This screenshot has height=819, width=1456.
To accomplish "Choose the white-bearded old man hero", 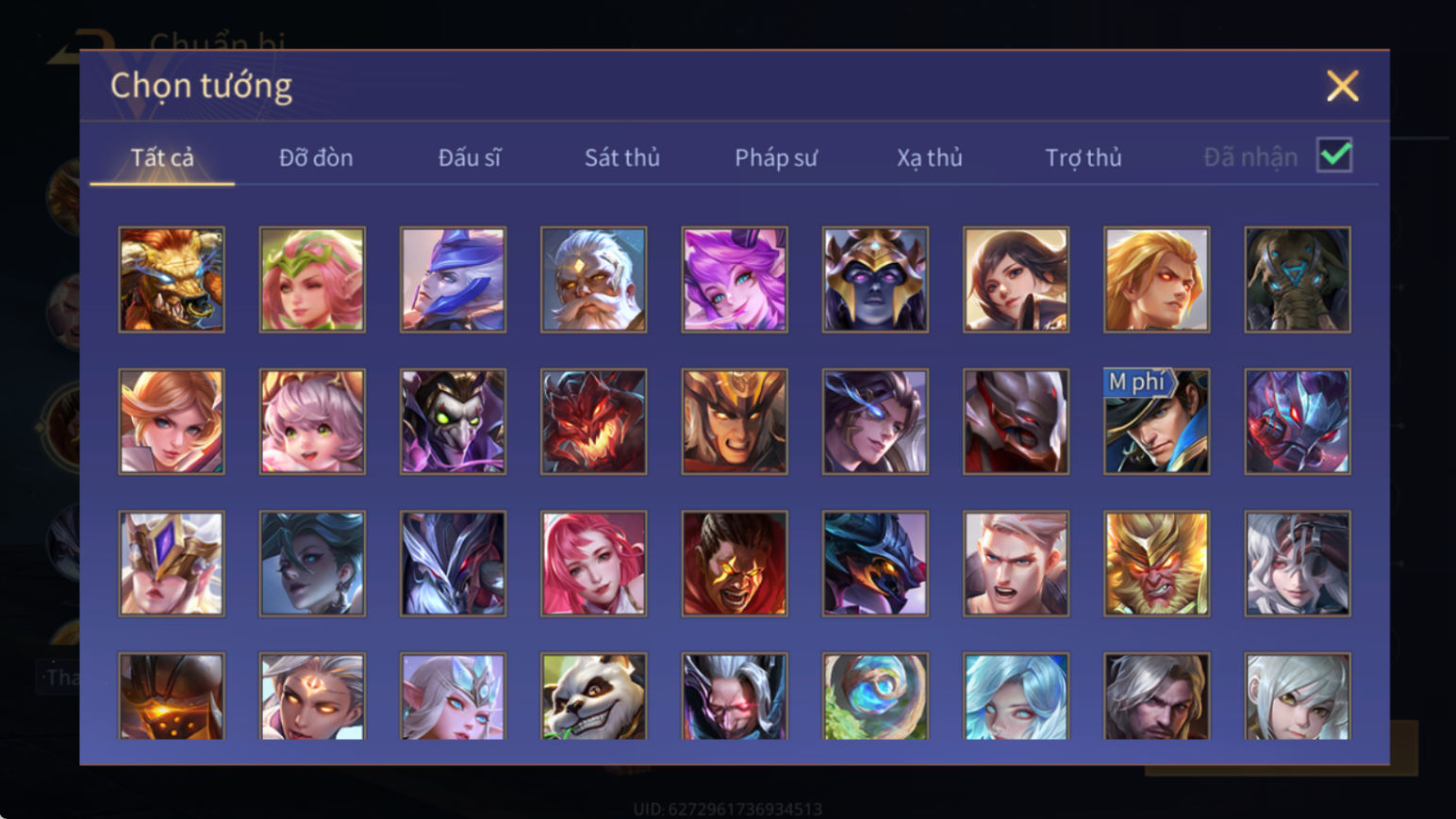I will point(593,279).
